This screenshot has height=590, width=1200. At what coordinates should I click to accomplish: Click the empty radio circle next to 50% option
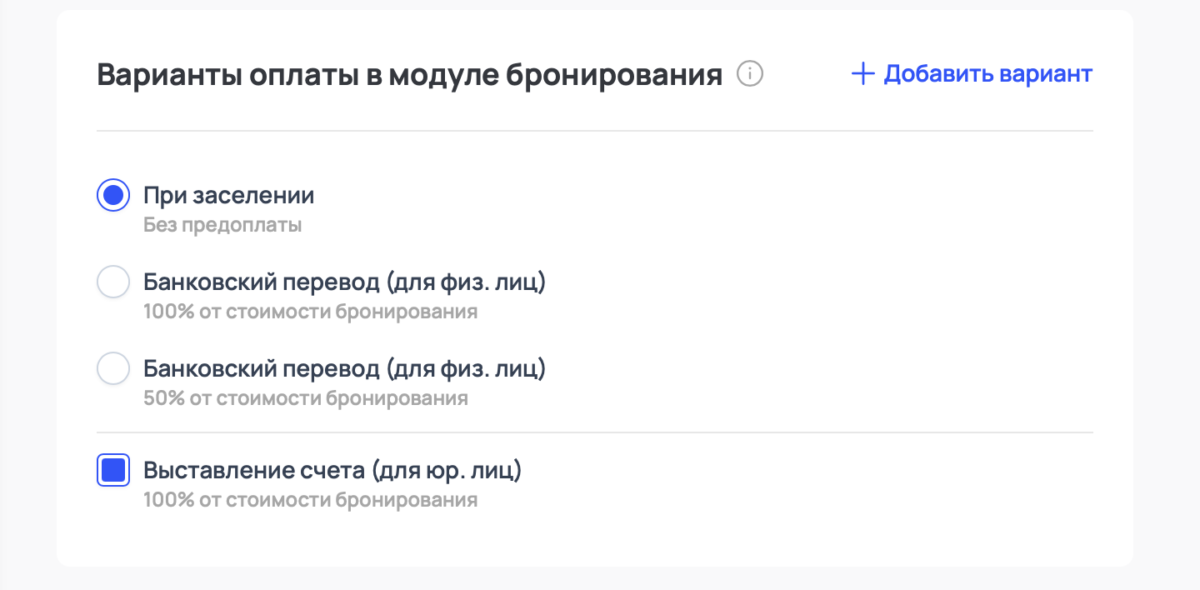click(113, 368)
